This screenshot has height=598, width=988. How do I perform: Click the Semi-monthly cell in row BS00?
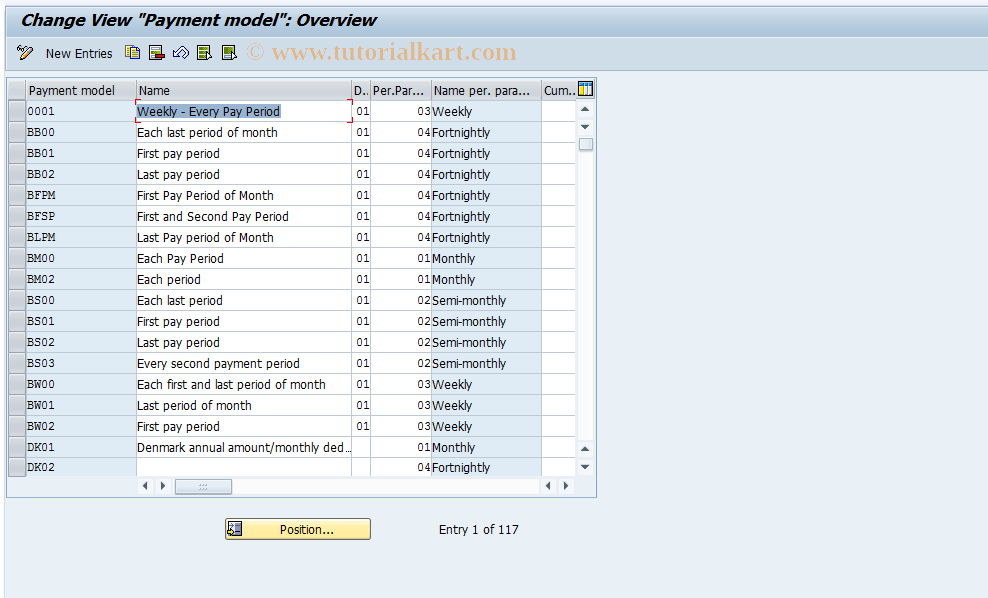click(x=486, y=300)
